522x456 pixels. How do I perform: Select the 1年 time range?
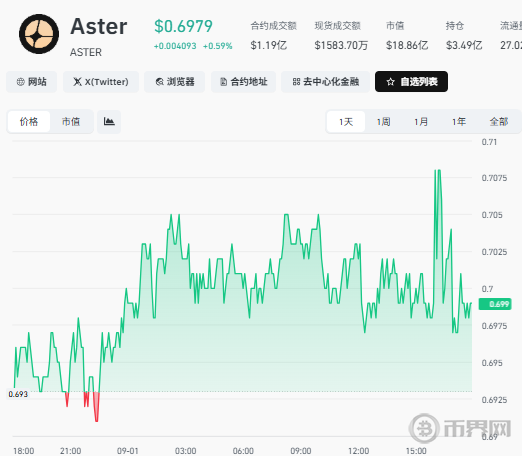coord(459,122)
